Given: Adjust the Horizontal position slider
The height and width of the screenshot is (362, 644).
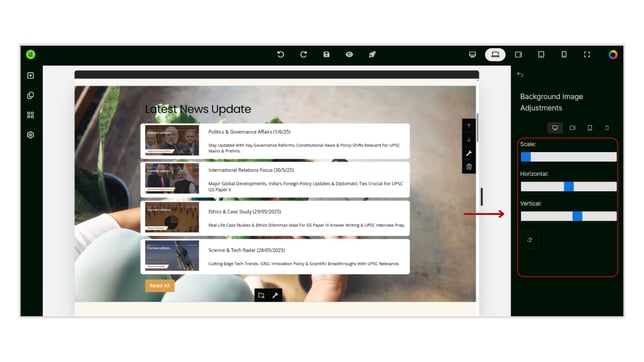Looking at the screenshot, I should coord(569,187).
